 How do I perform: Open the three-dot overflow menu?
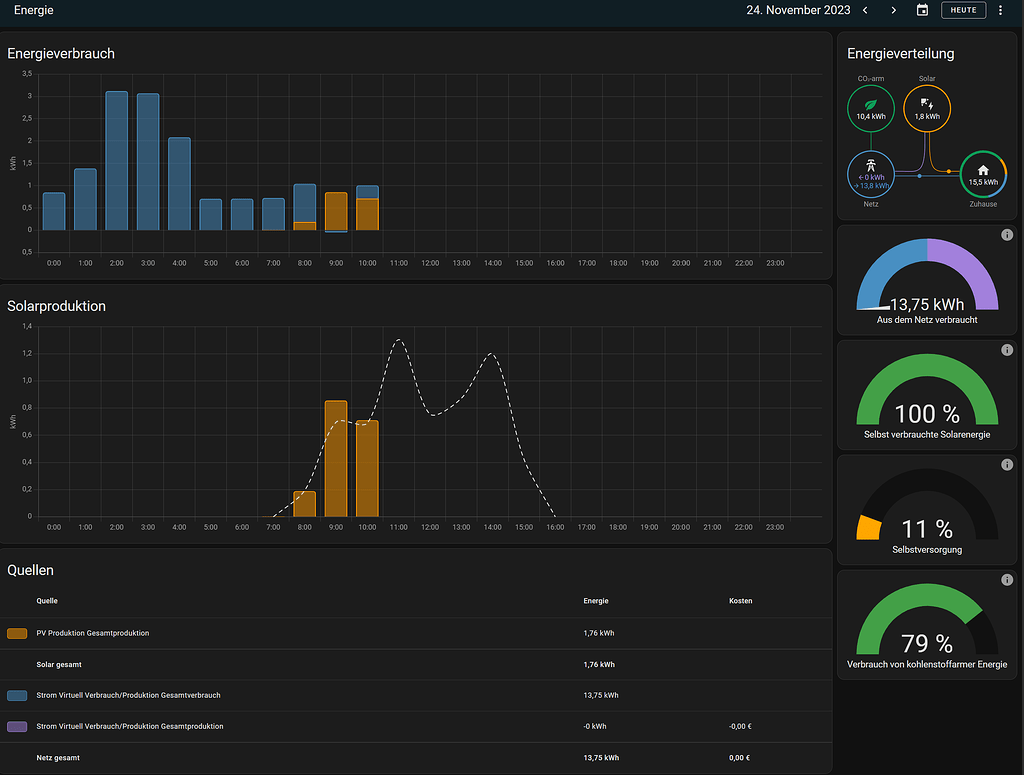tap(1000, 10)
